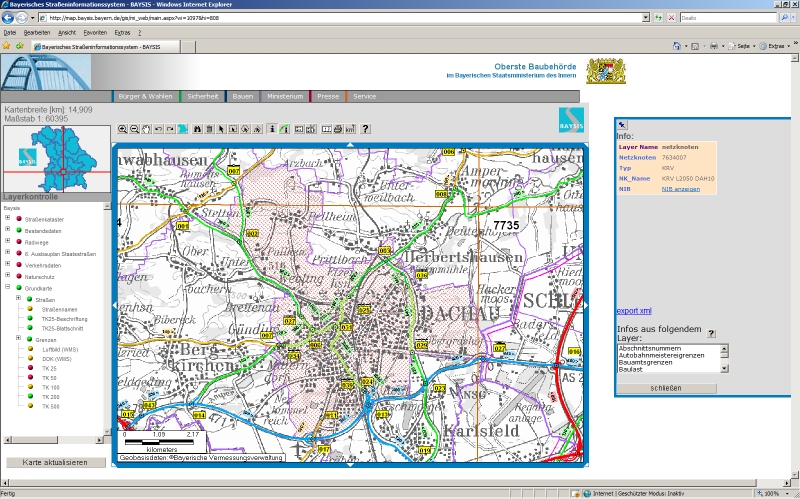Screen dimensions: 800x500
Task: Click the zoom in magnifier tool
Action: [x=123, y=129]
